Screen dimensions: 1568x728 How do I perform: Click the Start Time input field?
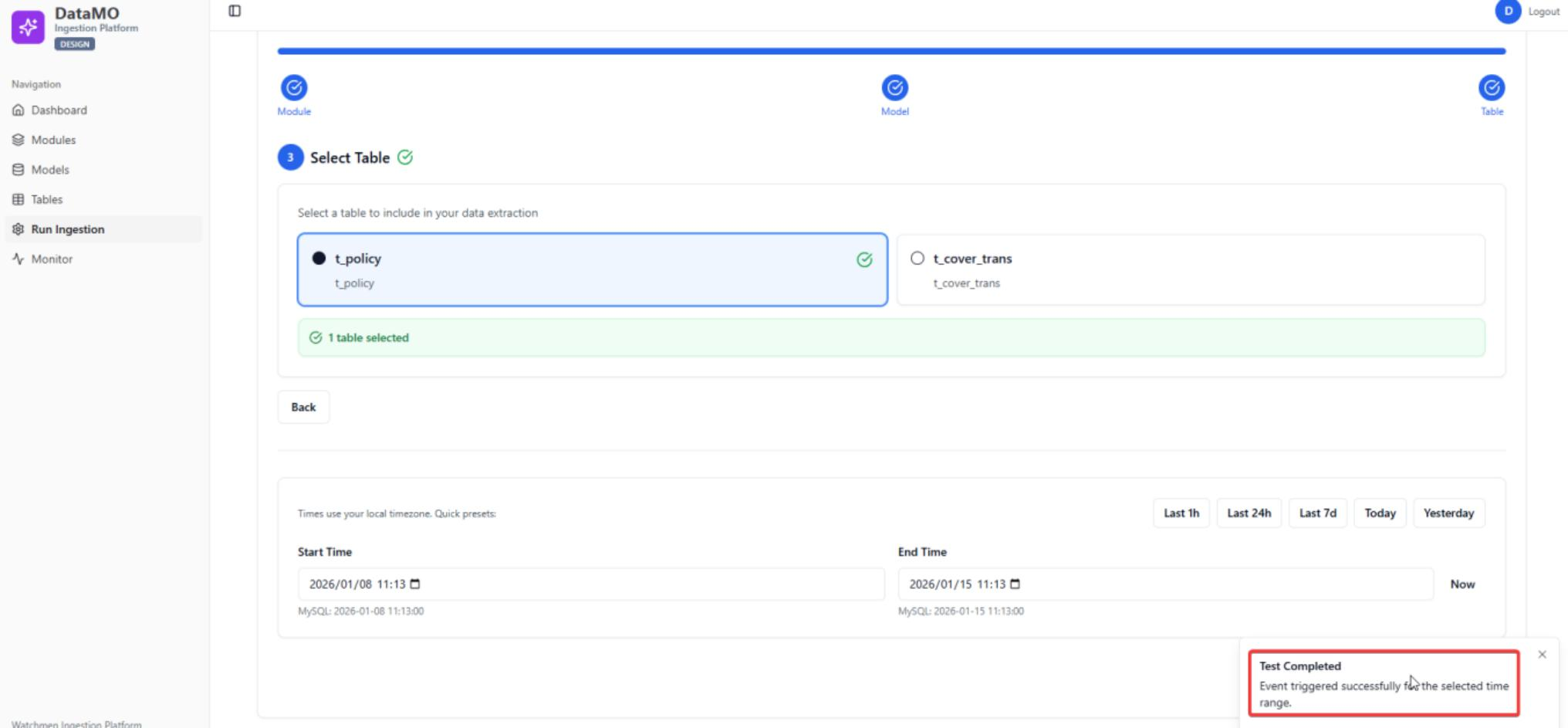(x=591, y=584)
